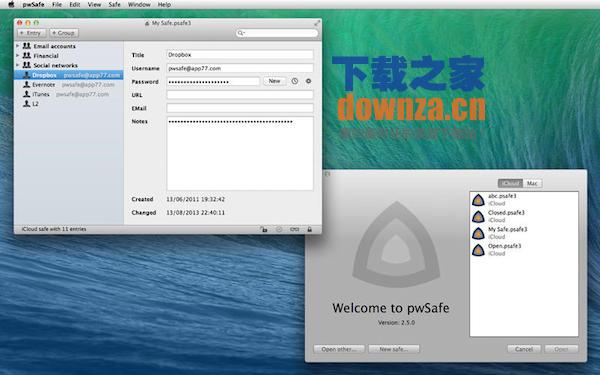Open the Help menu
The width and height of the screenshot is (600, 375).
[164, 5]
